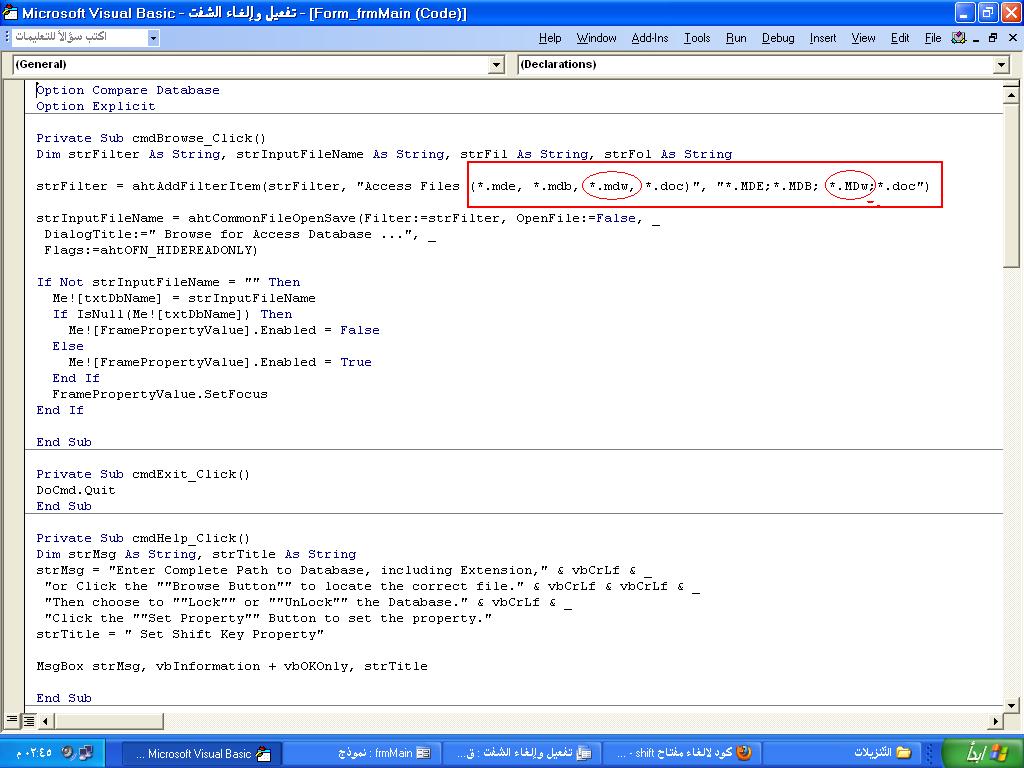The height and width of the screenshot is (768, 1024).
Task: Click the volume icon in the system tray
Action: click(68, 752)
